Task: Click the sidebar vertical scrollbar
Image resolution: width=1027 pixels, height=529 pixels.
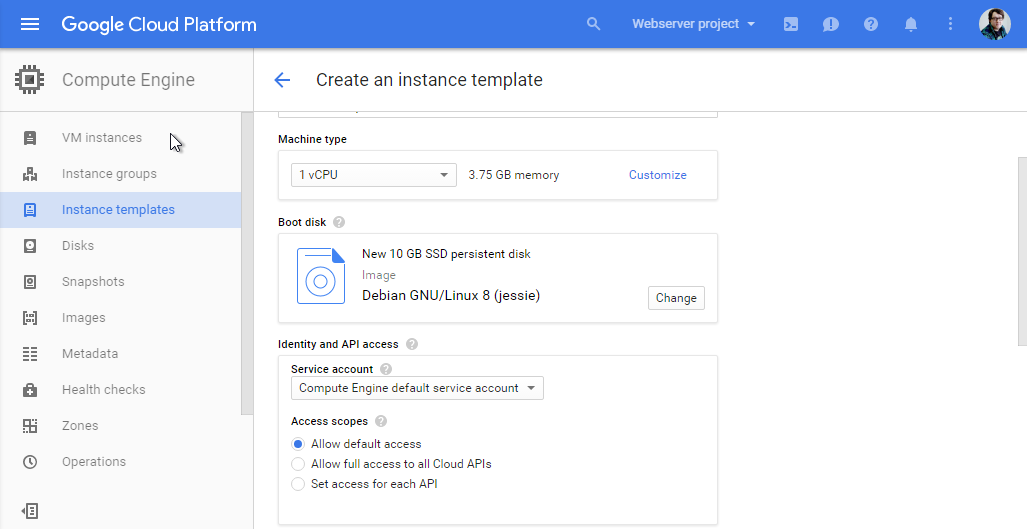Action: (x=247, y=263)
